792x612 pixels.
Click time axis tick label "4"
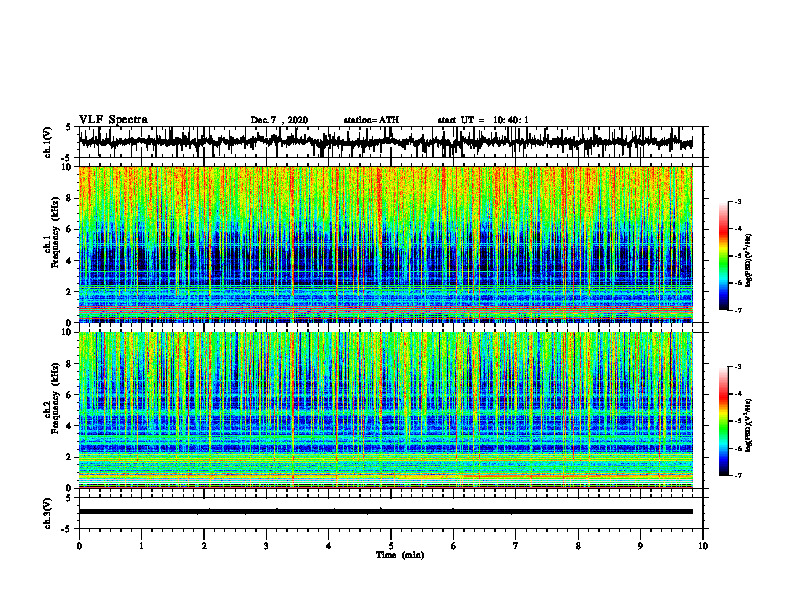[328, 546]
